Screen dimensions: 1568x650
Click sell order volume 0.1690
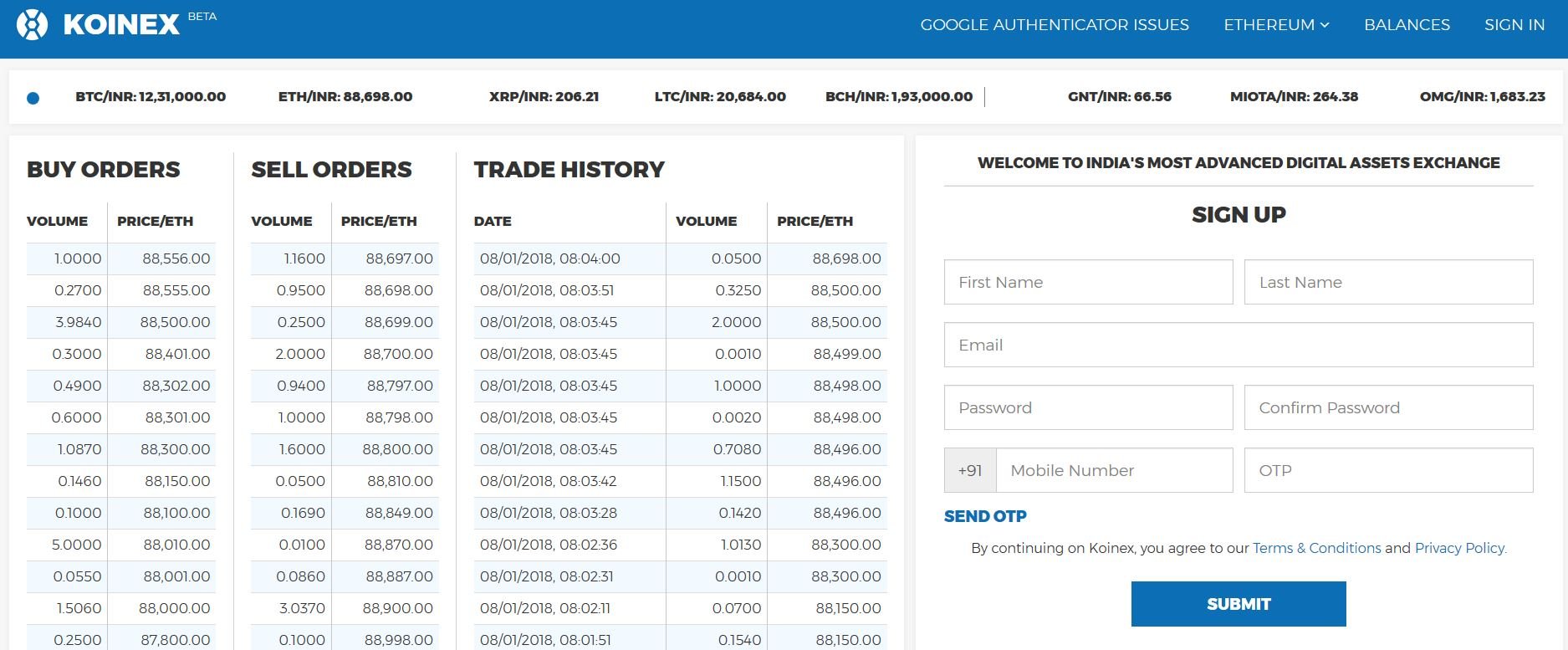point(303,513)
